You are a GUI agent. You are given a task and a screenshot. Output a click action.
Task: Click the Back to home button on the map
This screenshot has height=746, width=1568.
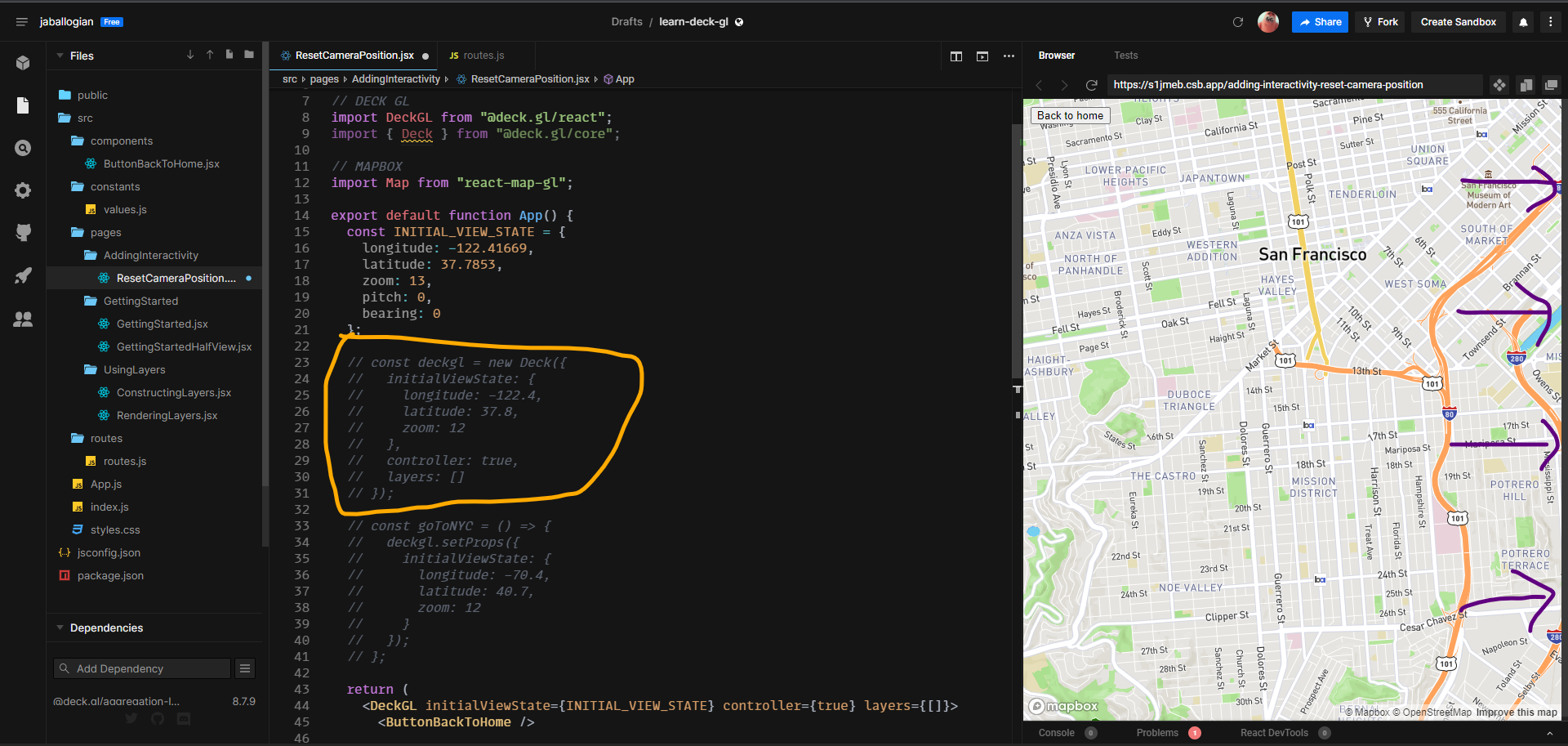1070,115
